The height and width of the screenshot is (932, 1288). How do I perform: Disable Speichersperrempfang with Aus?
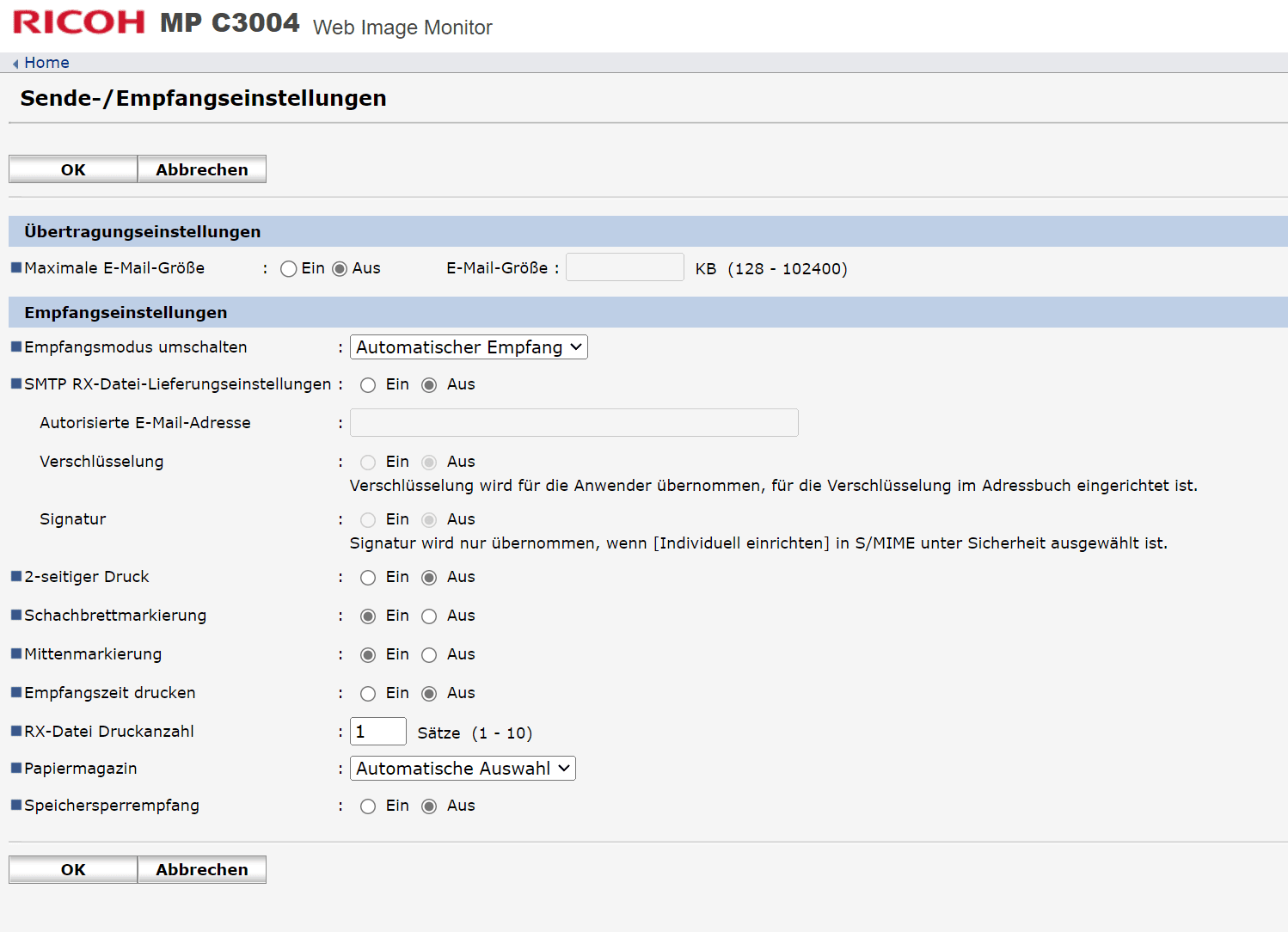(x=429, y=806)
